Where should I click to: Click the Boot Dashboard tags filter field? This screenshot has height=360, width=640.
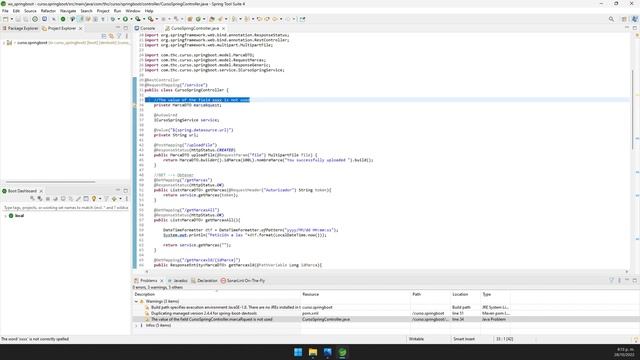click(x=65, y=208)
